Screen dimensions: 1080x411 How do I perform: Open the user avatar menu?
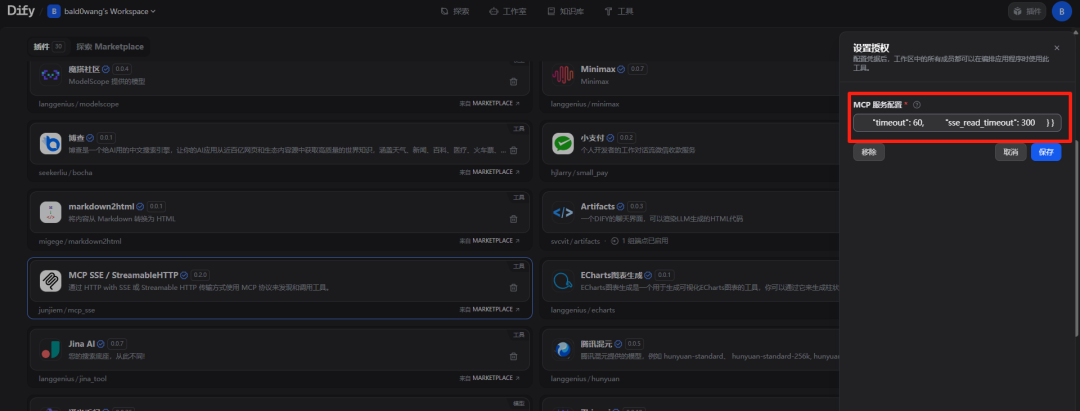tap(1060, 12)
